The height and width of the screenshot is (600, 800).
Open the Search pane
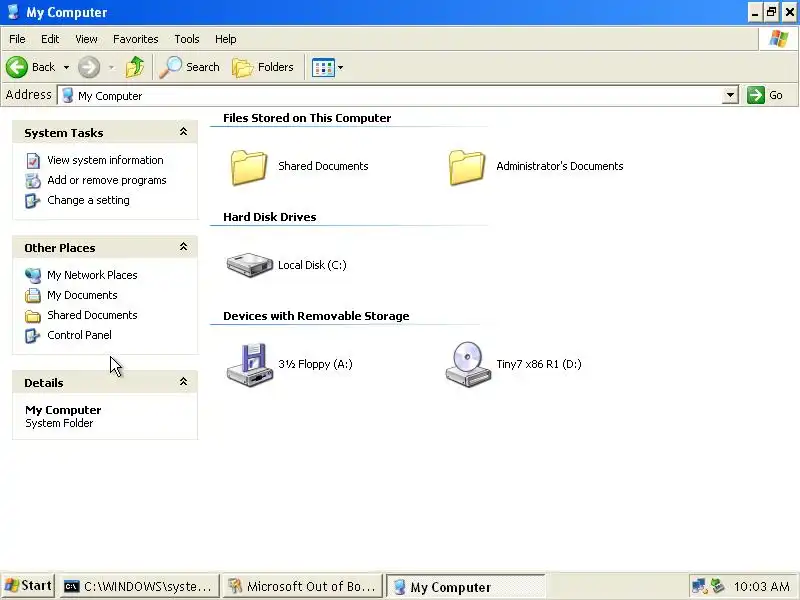[x=189, y=67]
